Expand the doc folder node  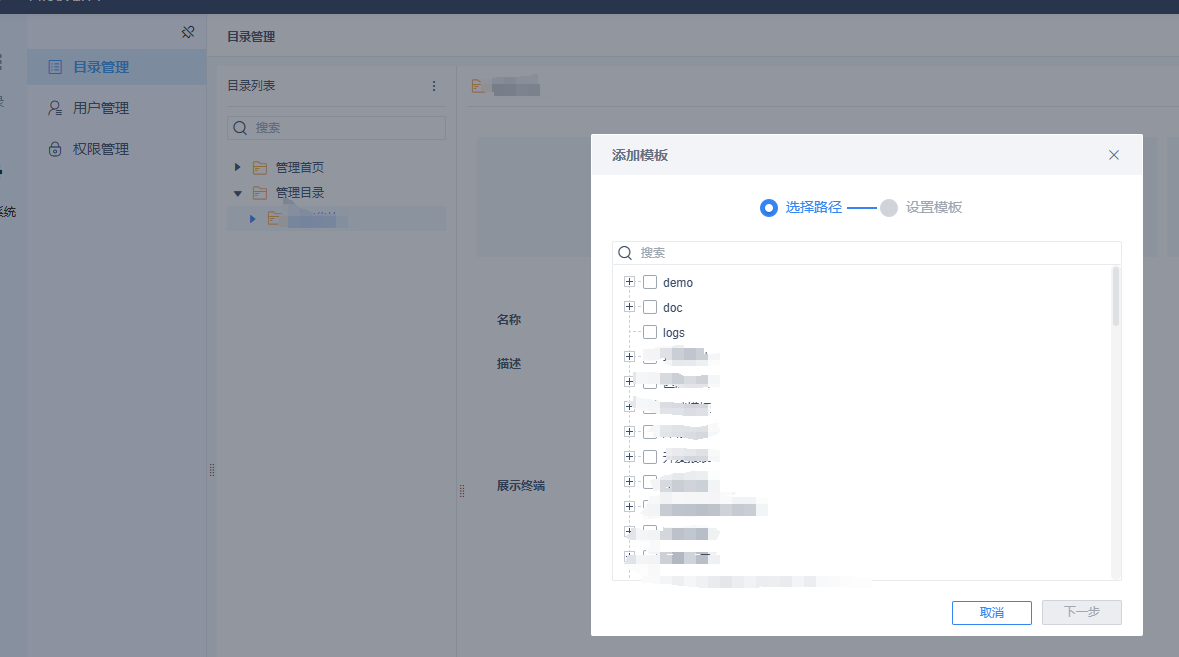(x=629, y=307)
